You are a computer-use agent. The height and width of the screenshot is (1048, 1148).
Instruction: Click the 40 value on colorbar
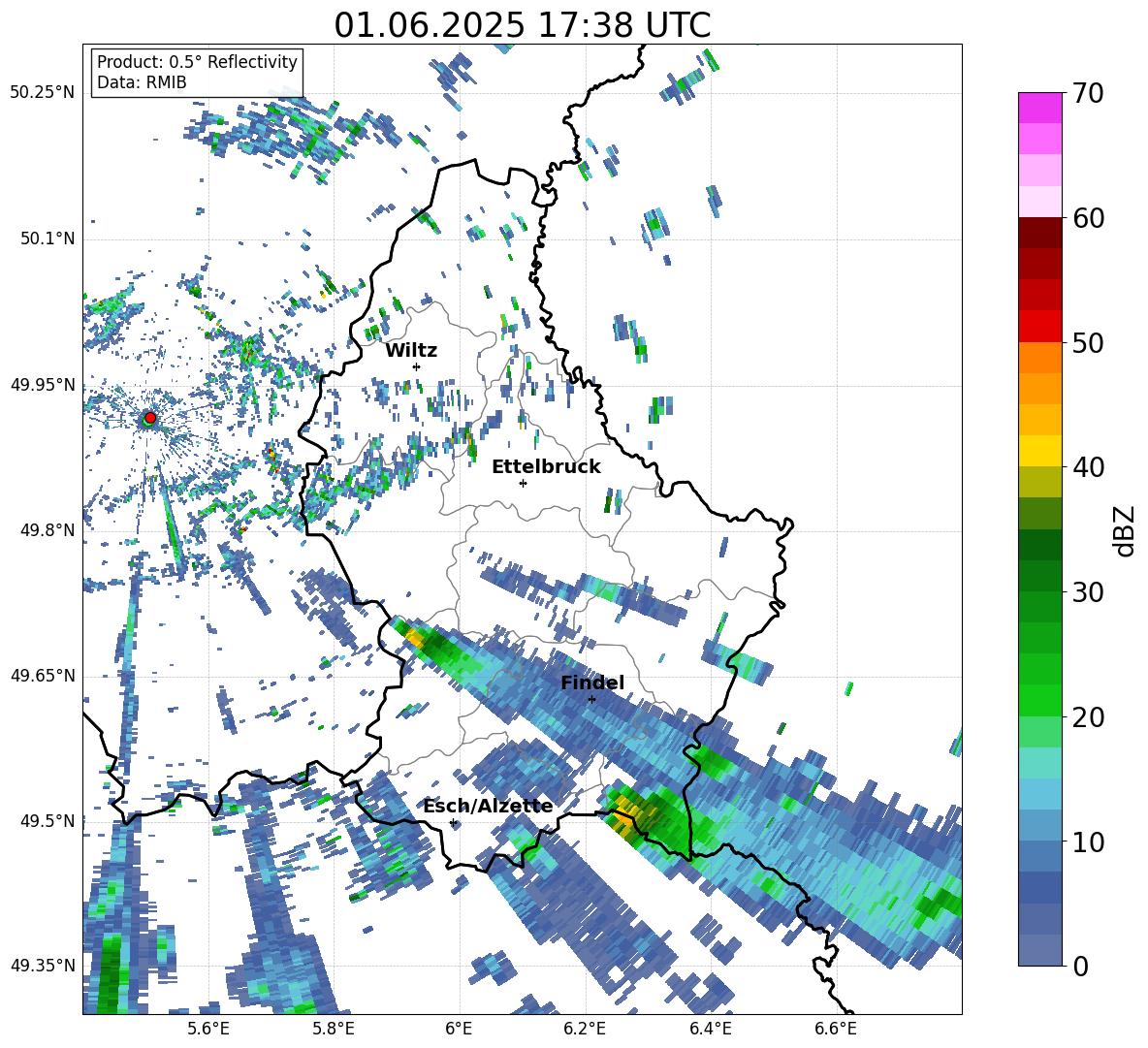pos(1088,467)
